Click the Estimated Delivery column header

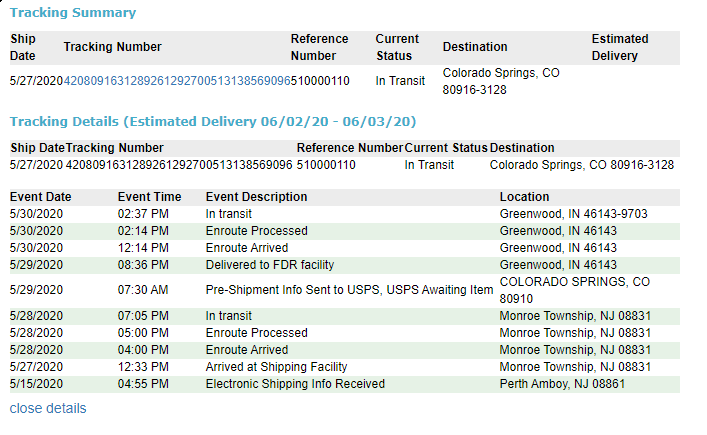click(620, 47)
